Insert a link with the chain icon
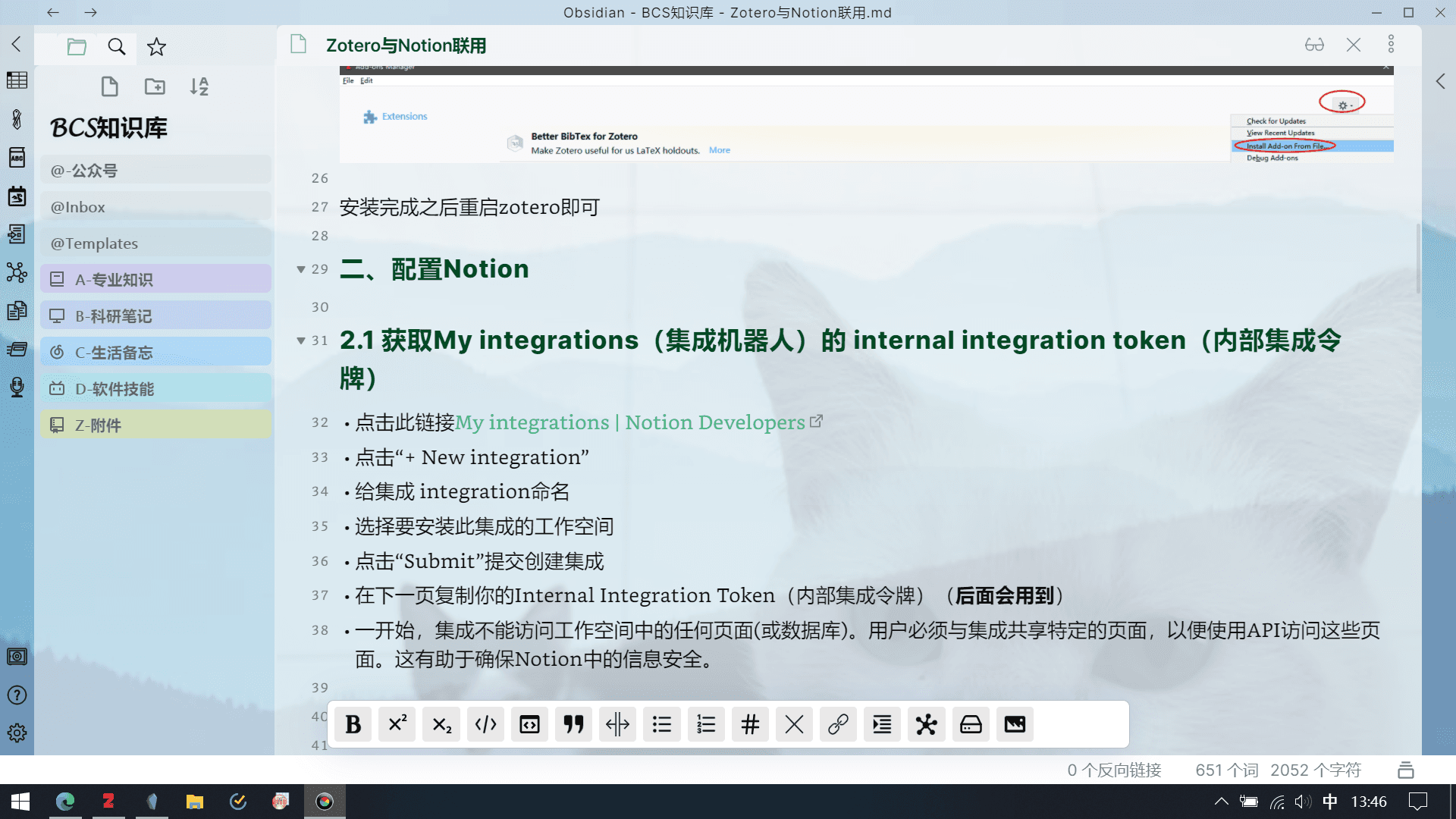 coord(838,724)
